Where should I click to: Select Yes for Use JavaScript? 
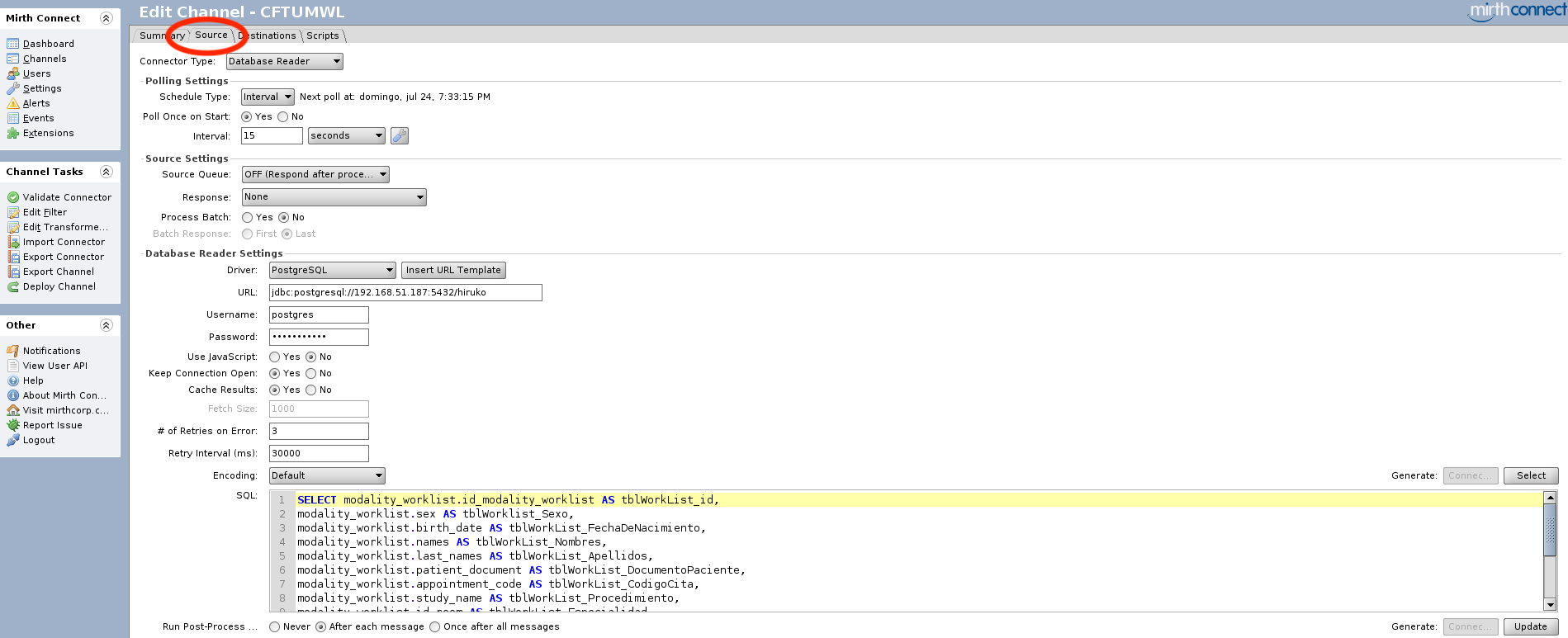275,357
